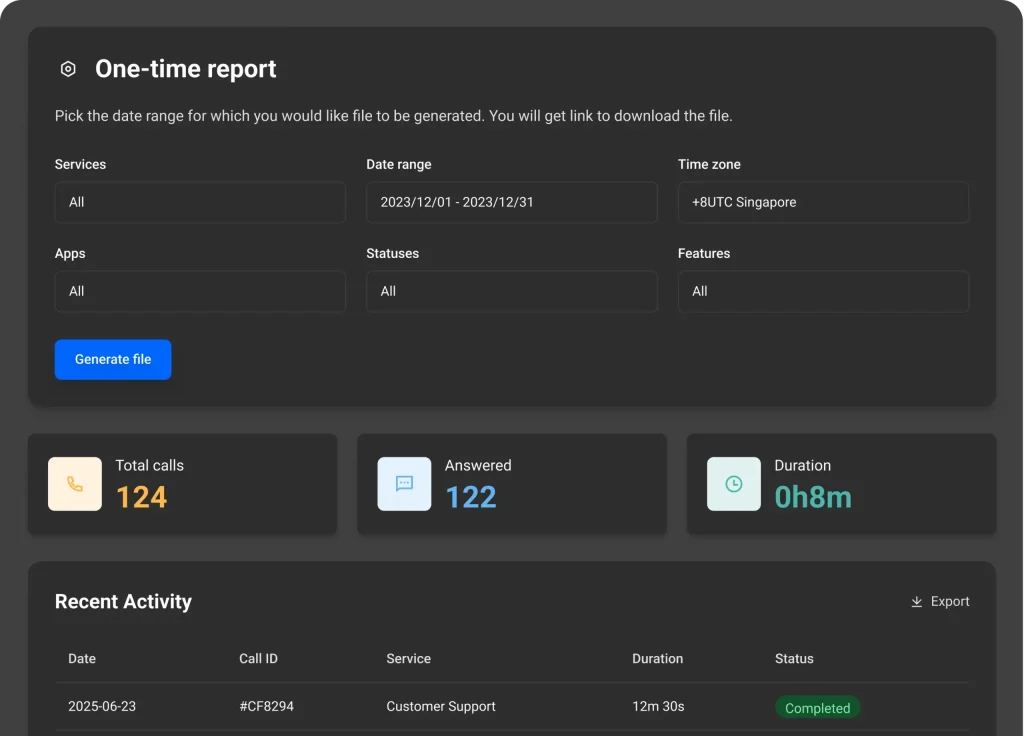Click the Export download arrow icon

(x=917, y=602)
